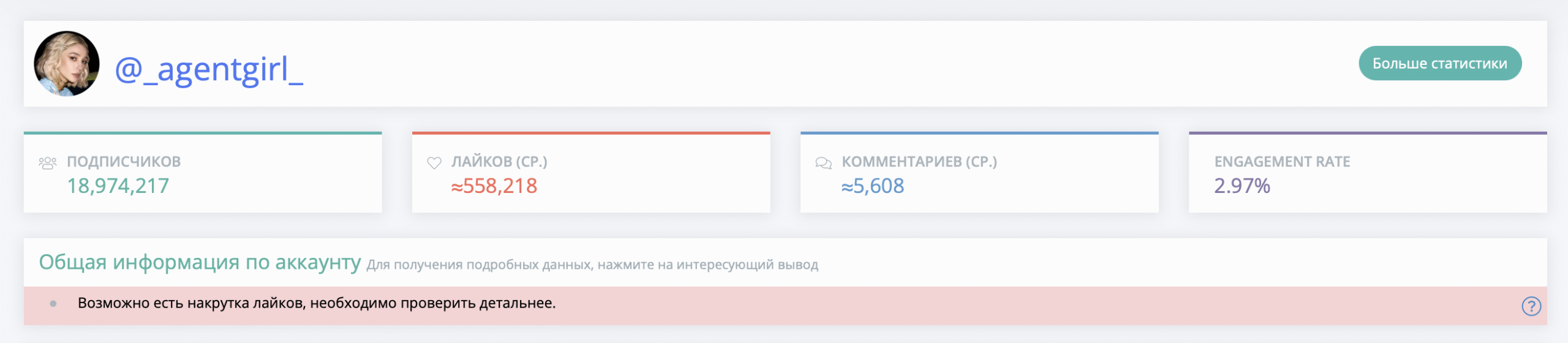The image size is (1568, 343).
Task: Click the average comments value ≈5,608
Action: [873, 186]
